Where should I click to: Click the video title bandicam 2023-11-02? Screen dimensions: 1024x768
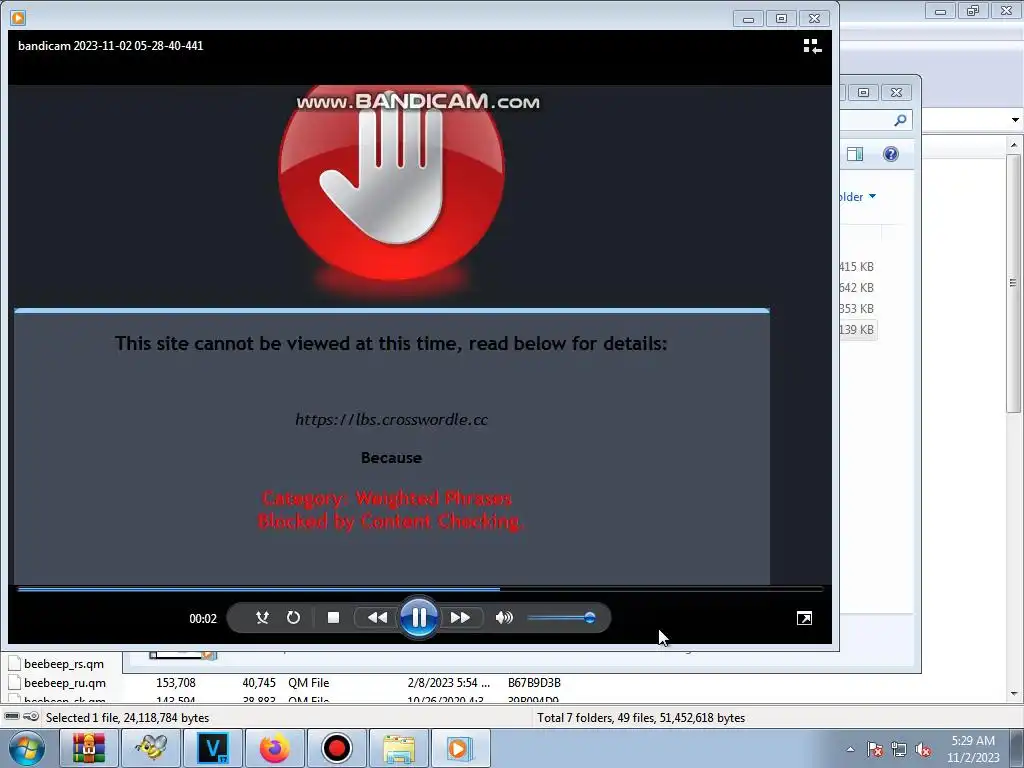click(110, 46)
